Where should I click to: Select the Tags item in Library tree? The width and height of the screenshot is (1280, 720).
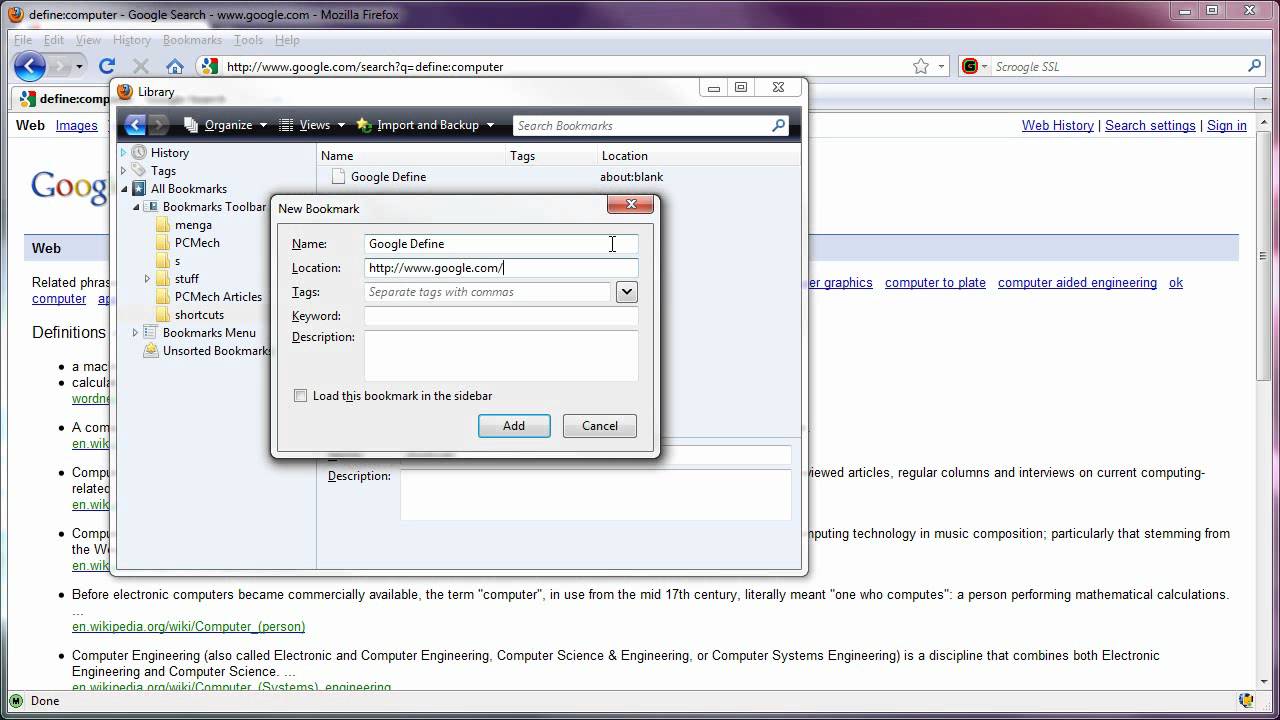click(154, 171)
